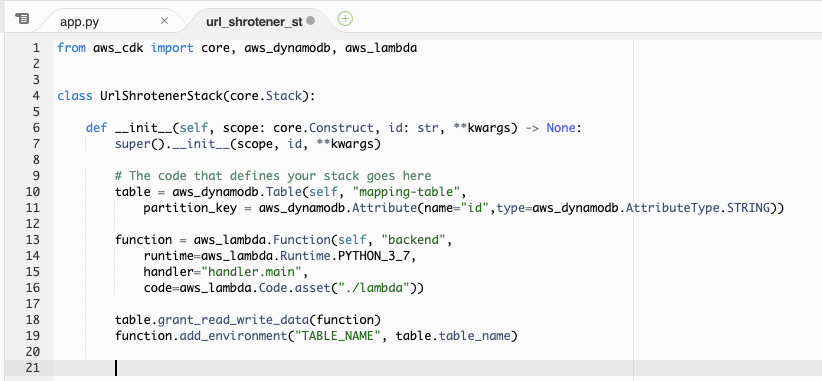Click the comment on line 9
Viewport: 822px width, 381px height.
(x=273, y=176)
